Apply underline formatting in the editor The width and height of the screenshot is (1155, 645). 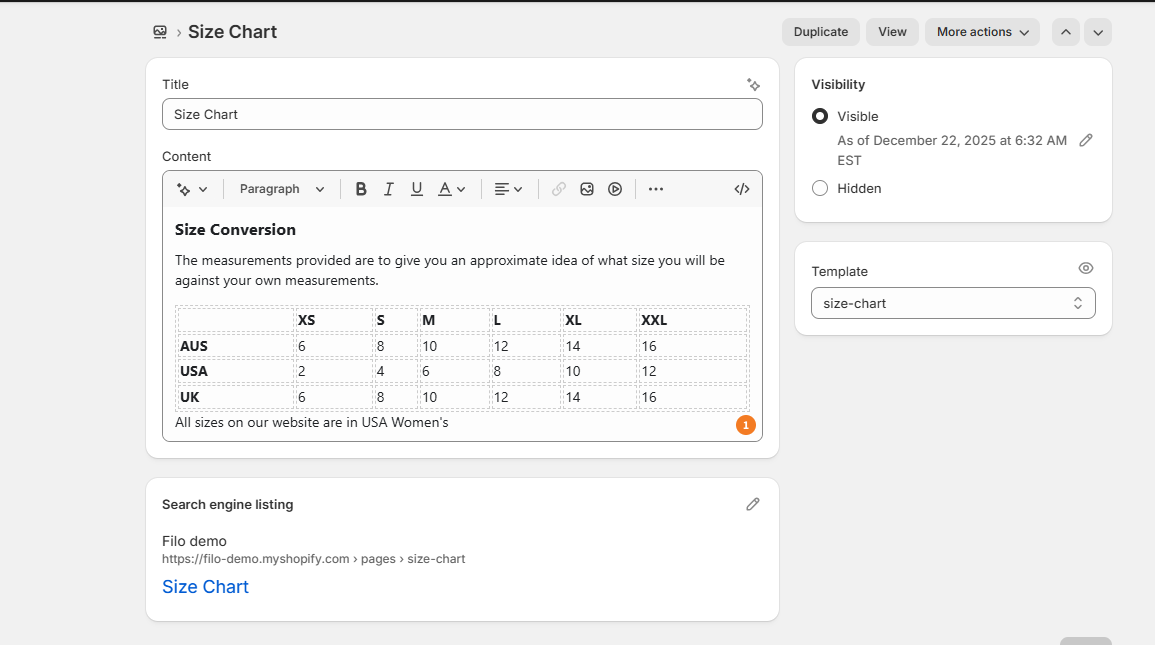coord(417,189)
